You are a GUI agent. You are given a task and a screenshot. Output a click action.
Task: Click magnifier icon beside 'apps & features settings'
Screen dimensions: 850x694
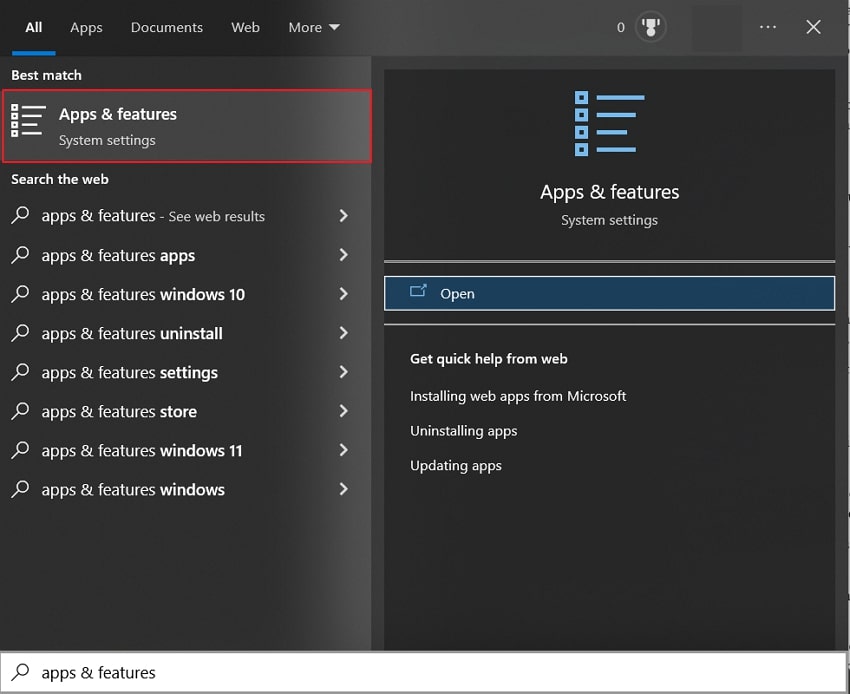20,371
